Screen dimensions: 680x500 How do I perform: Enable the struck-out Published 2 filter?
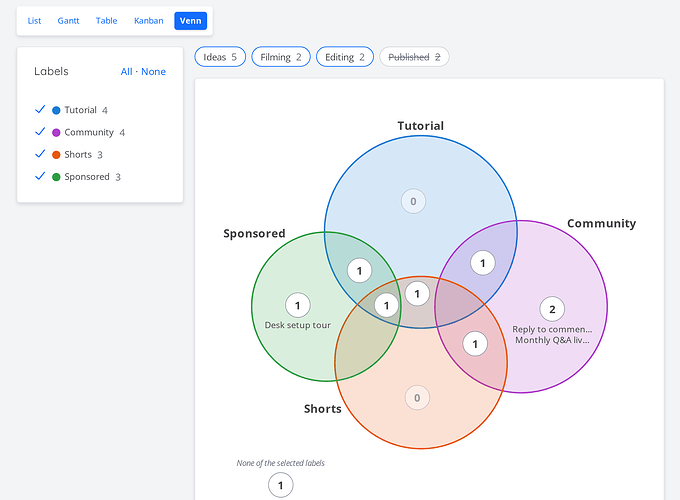click(414, 57)
